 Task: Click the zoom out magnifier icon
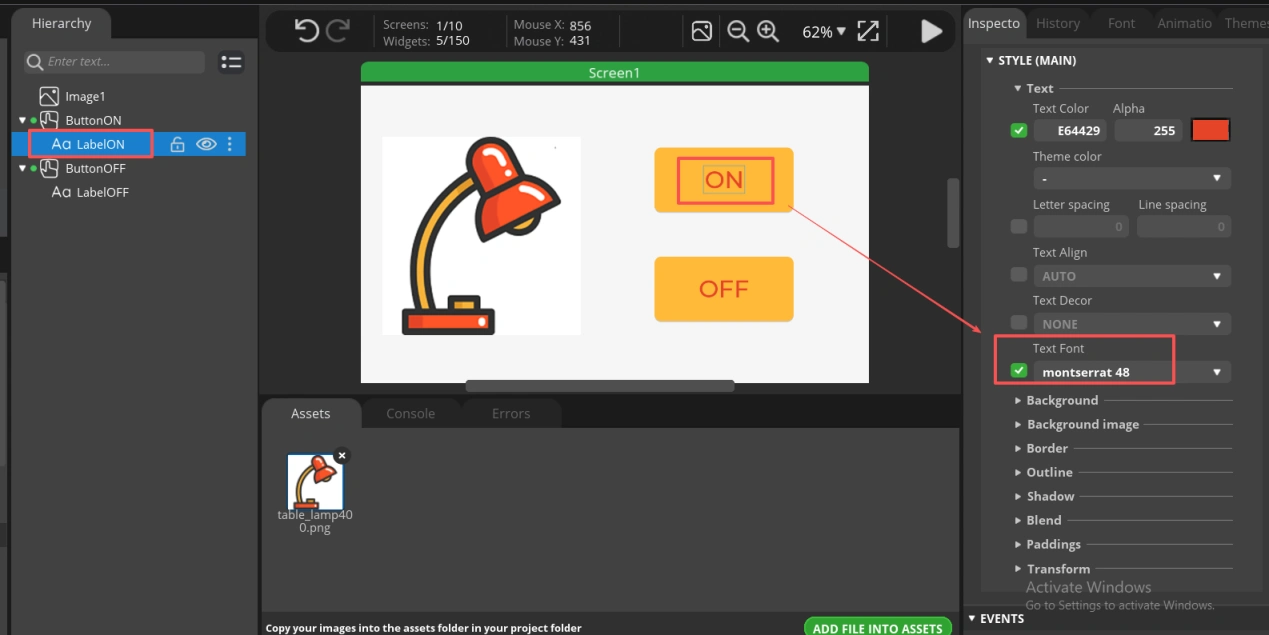pos(738,32)
